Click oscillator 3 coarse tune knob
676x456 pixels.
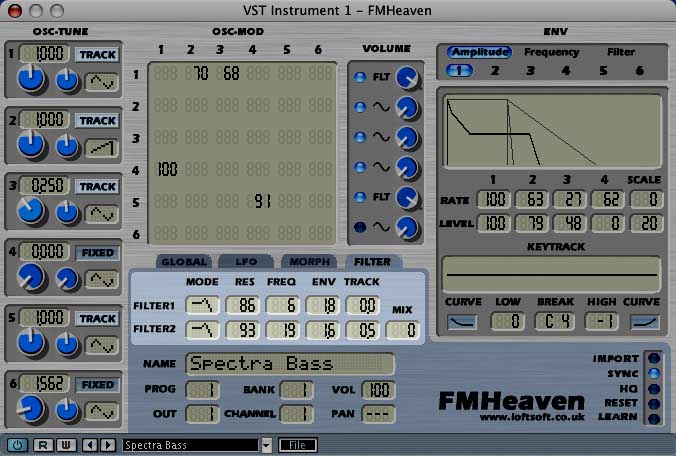[x=31, y=210]
